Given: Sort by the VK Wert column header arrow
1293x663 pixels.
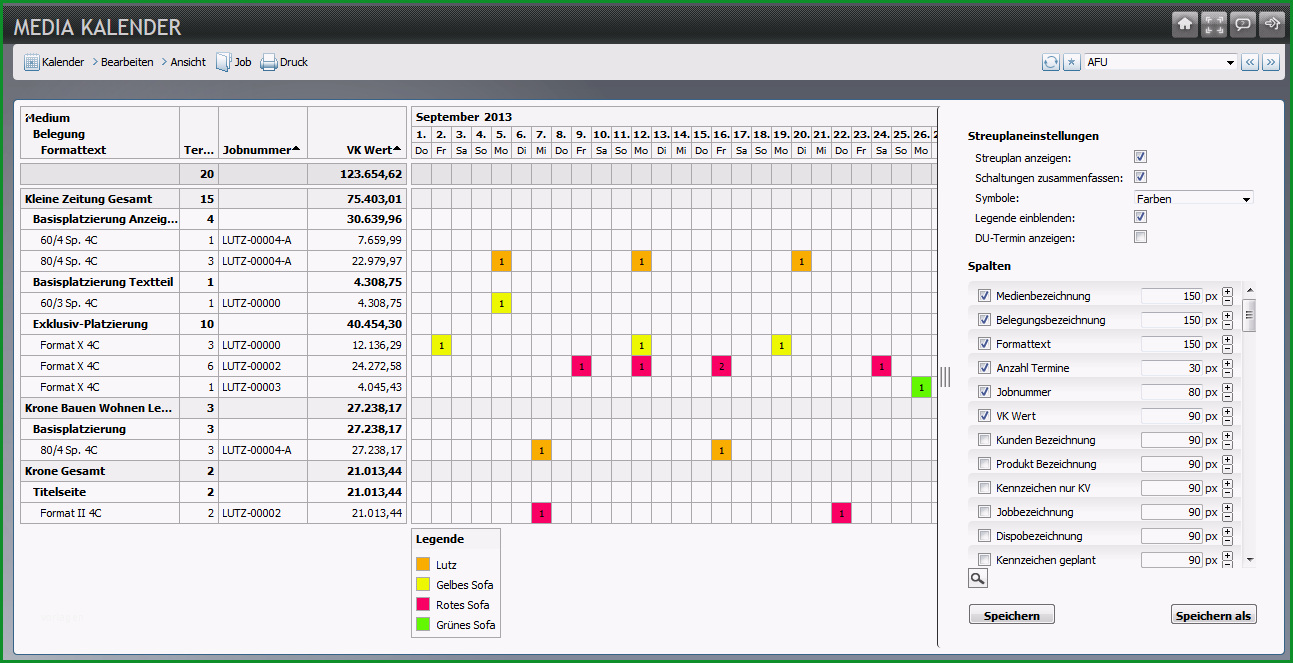Looking at the screenshot, I should pos(397,149).
